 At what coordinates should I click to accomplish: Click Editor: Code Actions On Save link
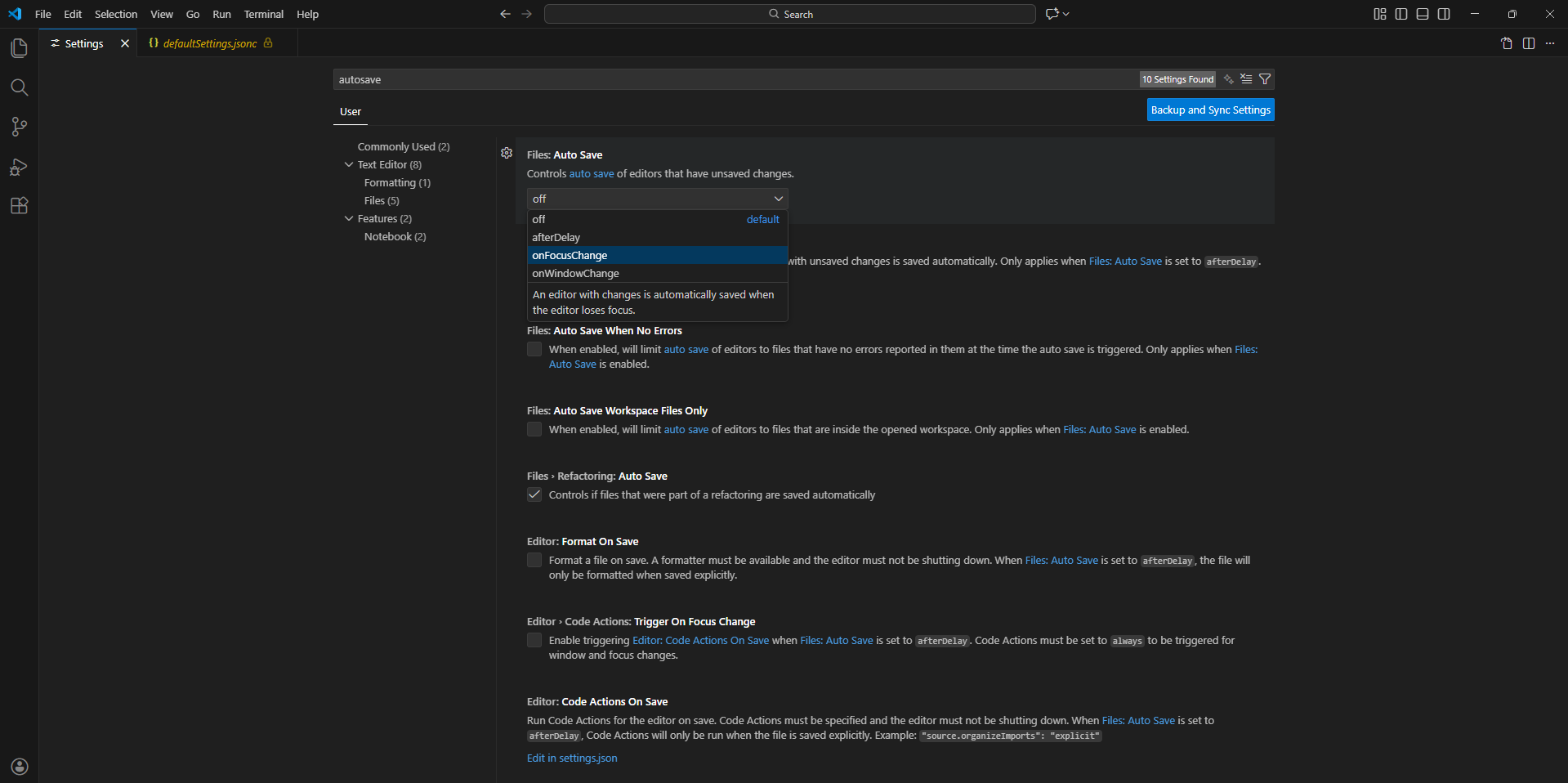pos(701,640)
